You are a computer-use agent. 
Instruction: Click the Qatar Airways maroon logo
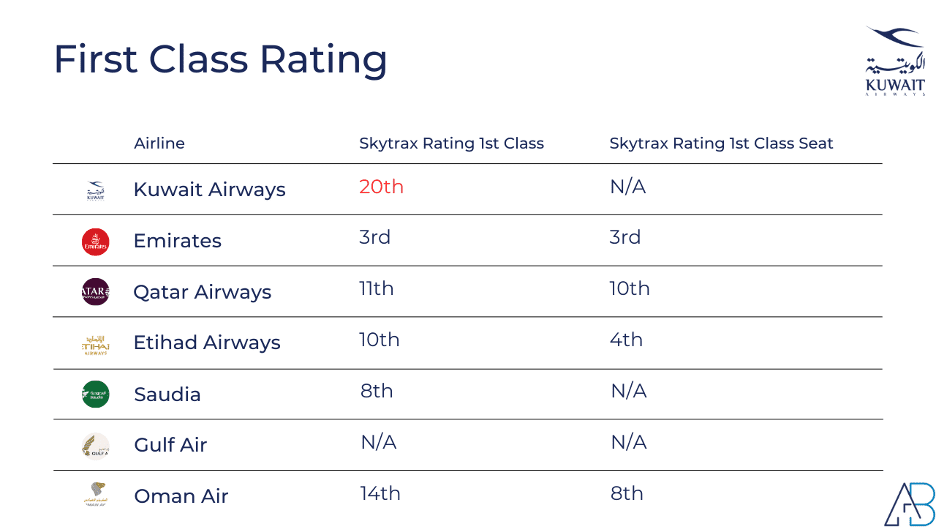click(x=96, y=292)
